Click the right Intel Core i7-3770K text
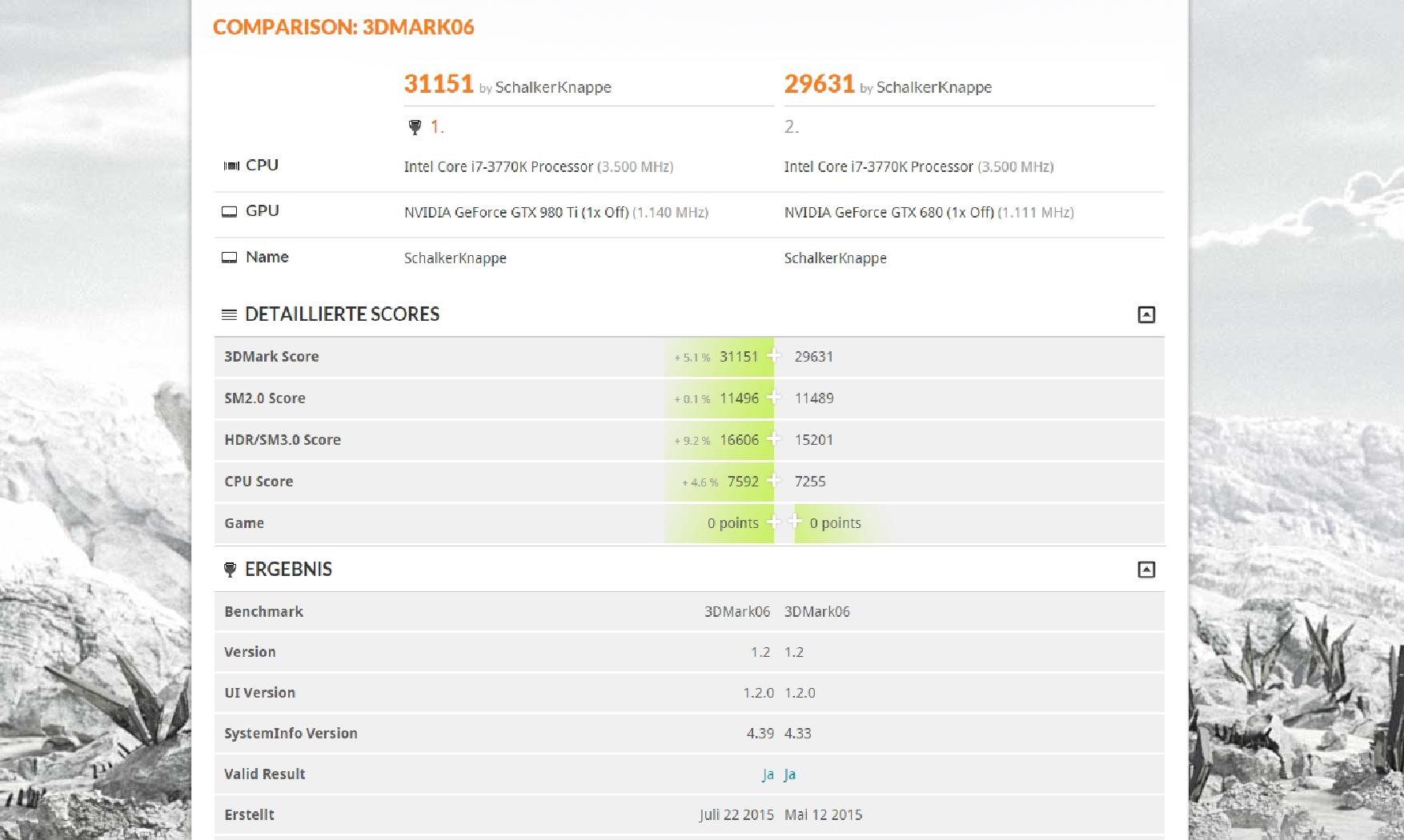 coord(879,167)
